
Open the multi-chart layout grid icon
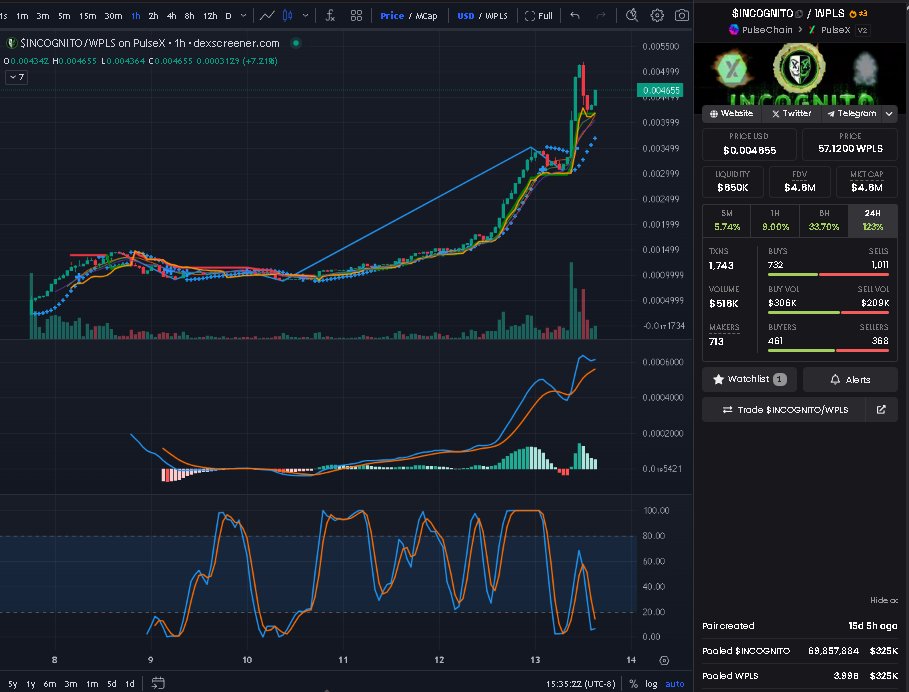click(x=357, y=16)
